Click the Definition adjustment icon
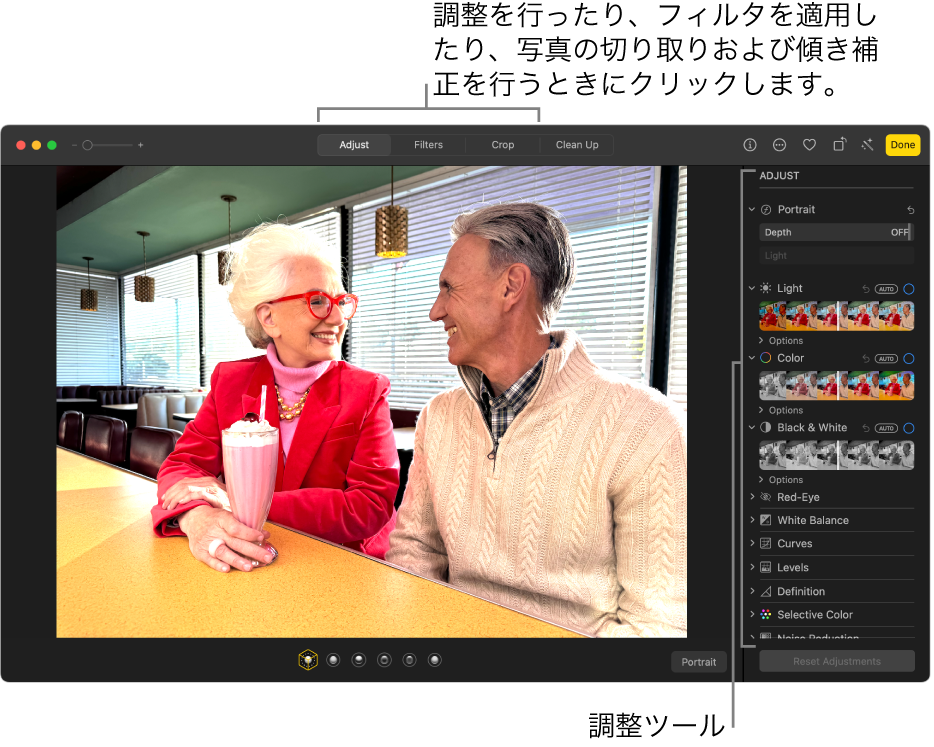This screenshot has height=747, width=934. (768, 593)
